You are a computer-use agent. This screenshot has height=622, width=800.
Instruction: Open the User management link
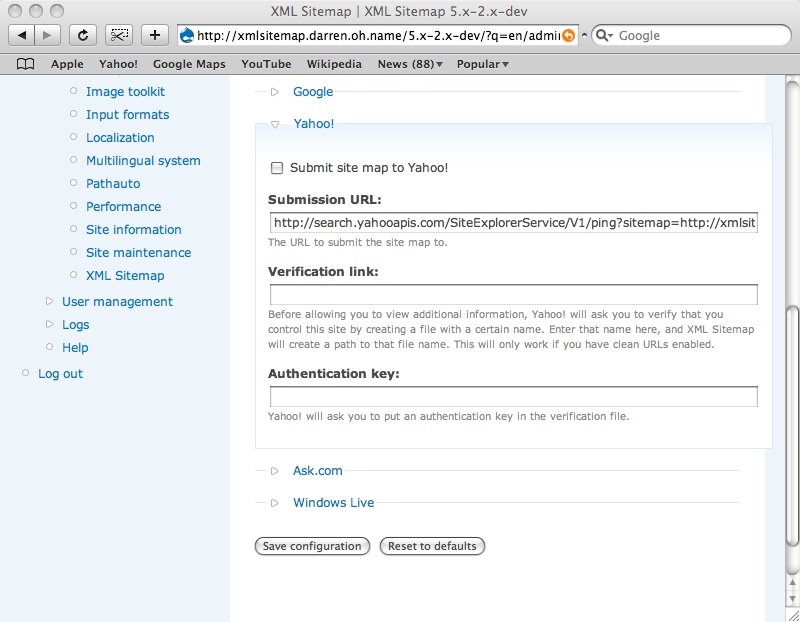click(117, 301)
